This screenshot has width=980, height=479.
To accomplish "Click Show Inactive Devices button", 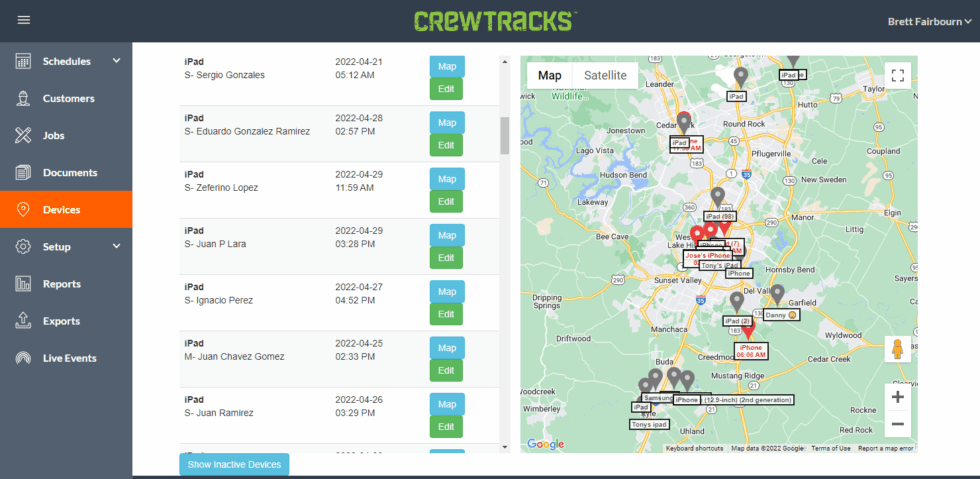I will pos(234,464).
